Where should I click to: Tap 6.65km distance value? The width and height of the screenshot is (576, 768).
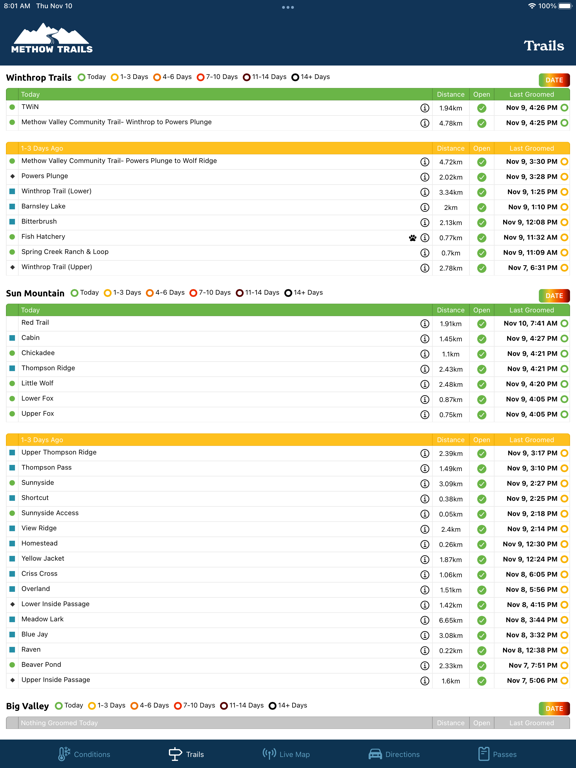[451, 621]
